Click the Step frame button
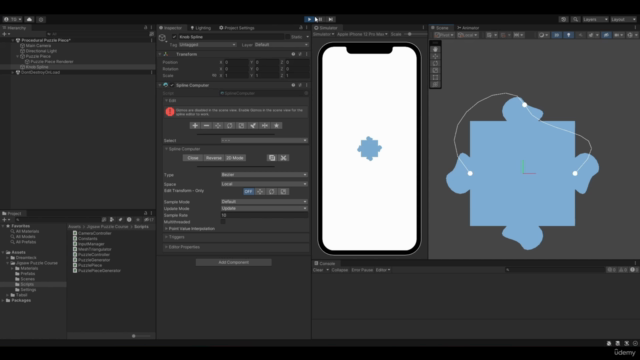This screenshot has width=640, height=360. [x=331, y=19]
